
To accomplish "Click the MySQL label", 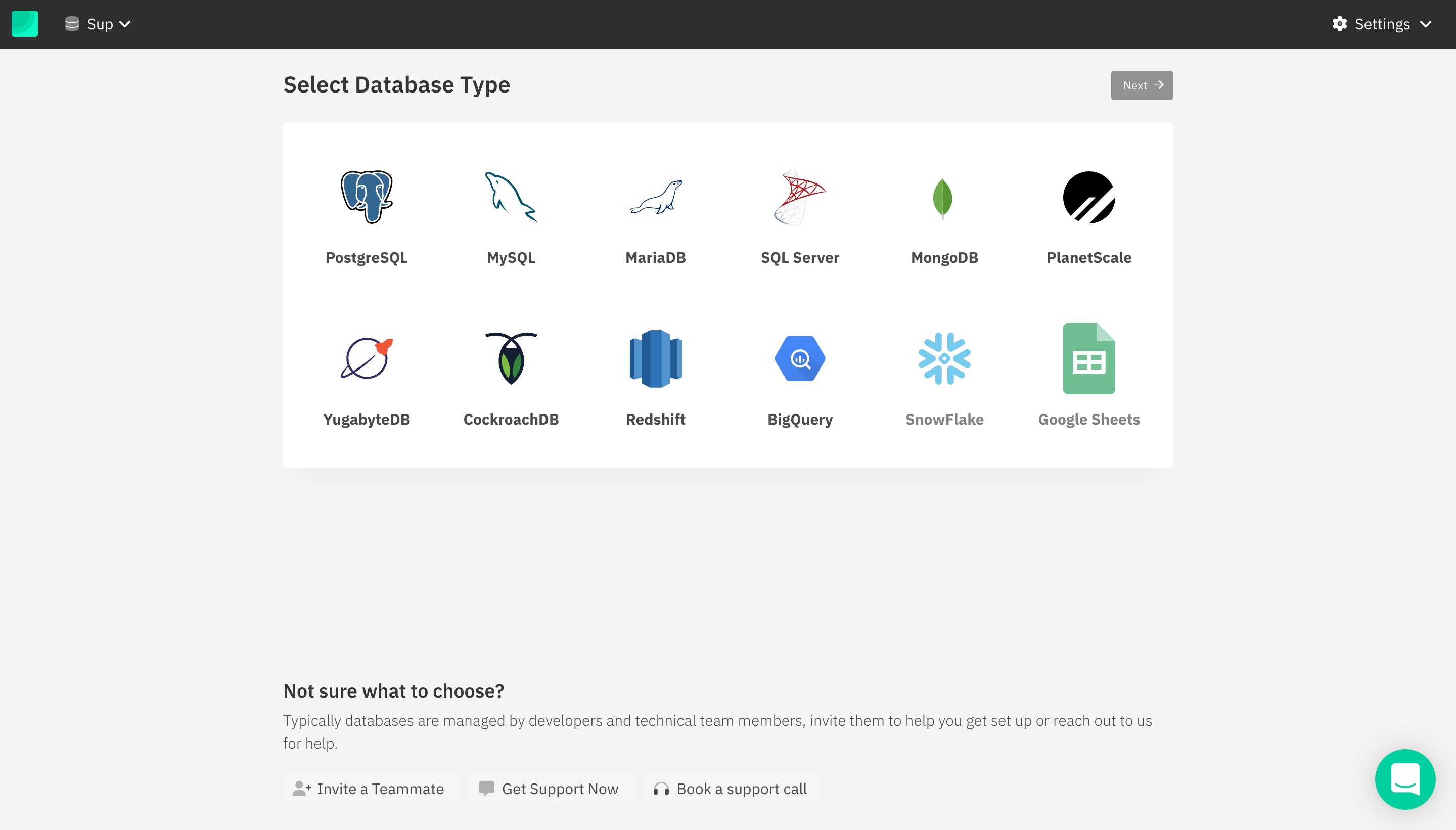I will point(511,258).
